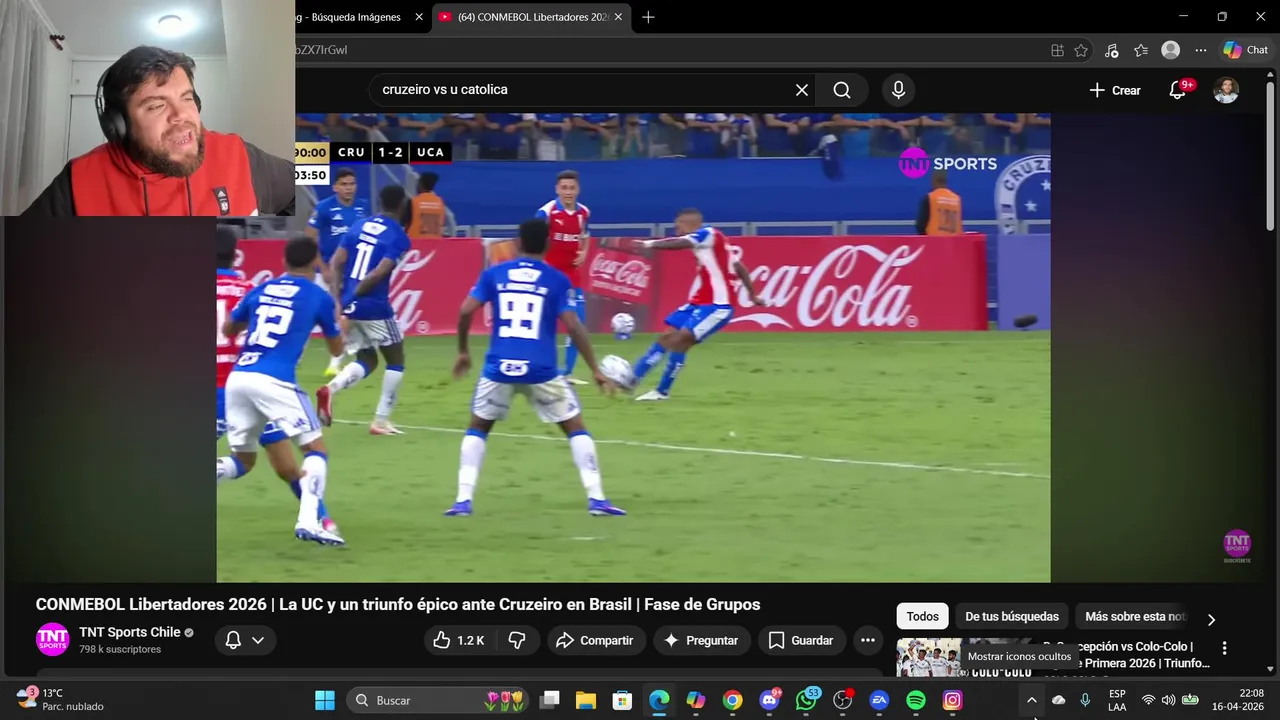Open the weather widget showing 13°C

(x=60, y=700)
